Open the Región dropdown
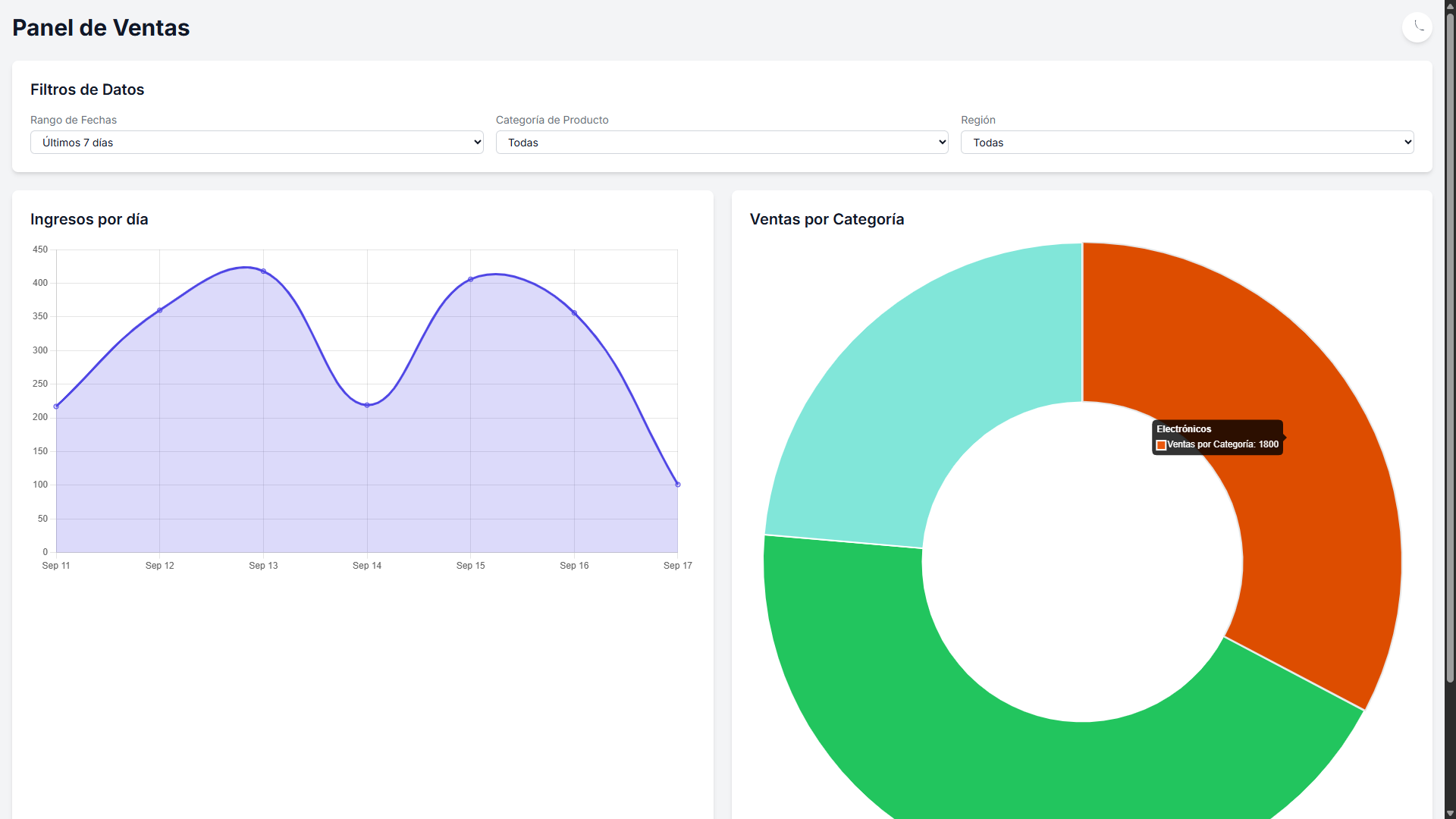This screenshot has height=819, width=1456. [x=1188, y=143]
